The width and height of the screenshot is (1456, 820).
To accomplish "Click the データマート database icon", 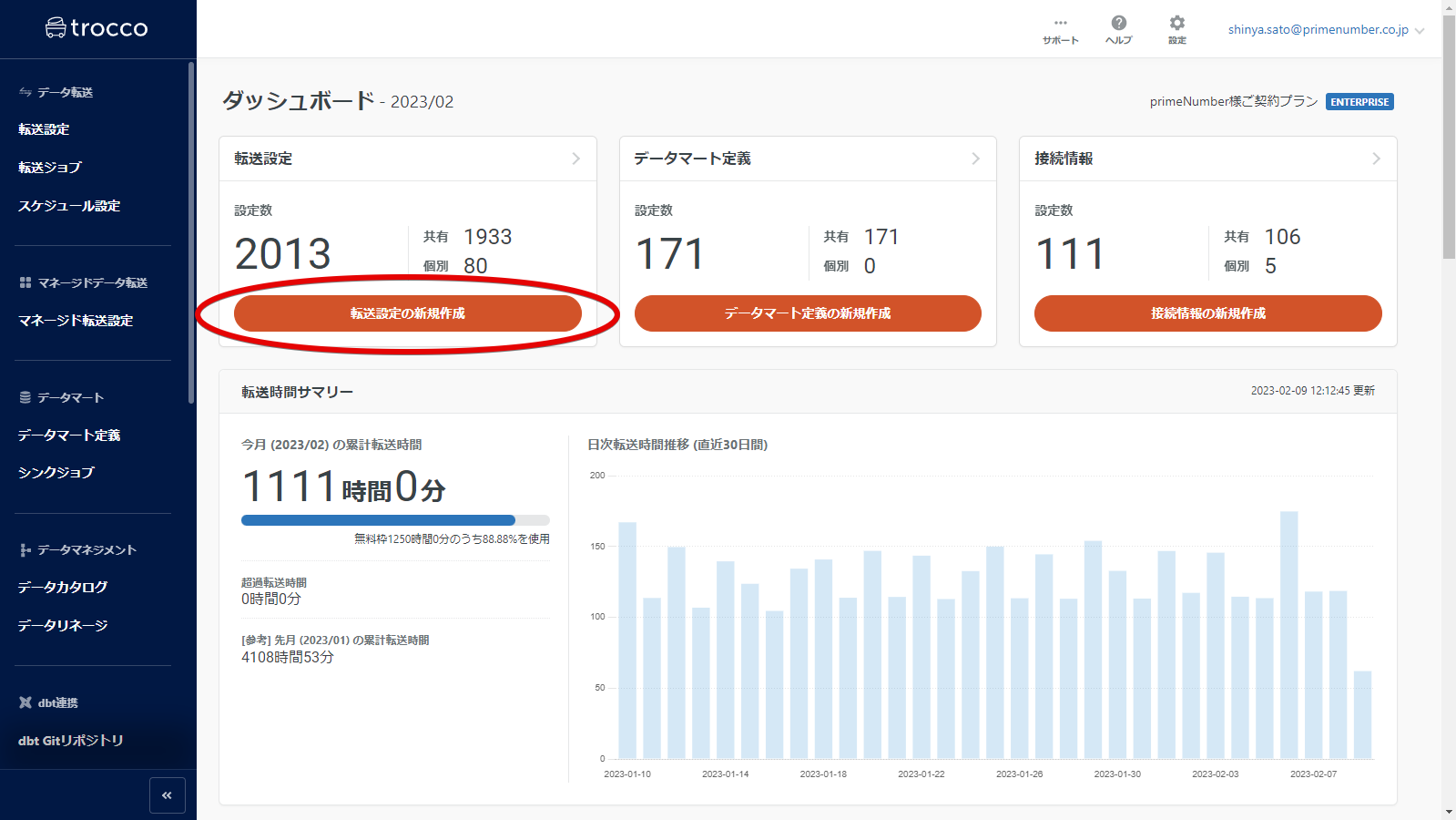I will point(25,397).
